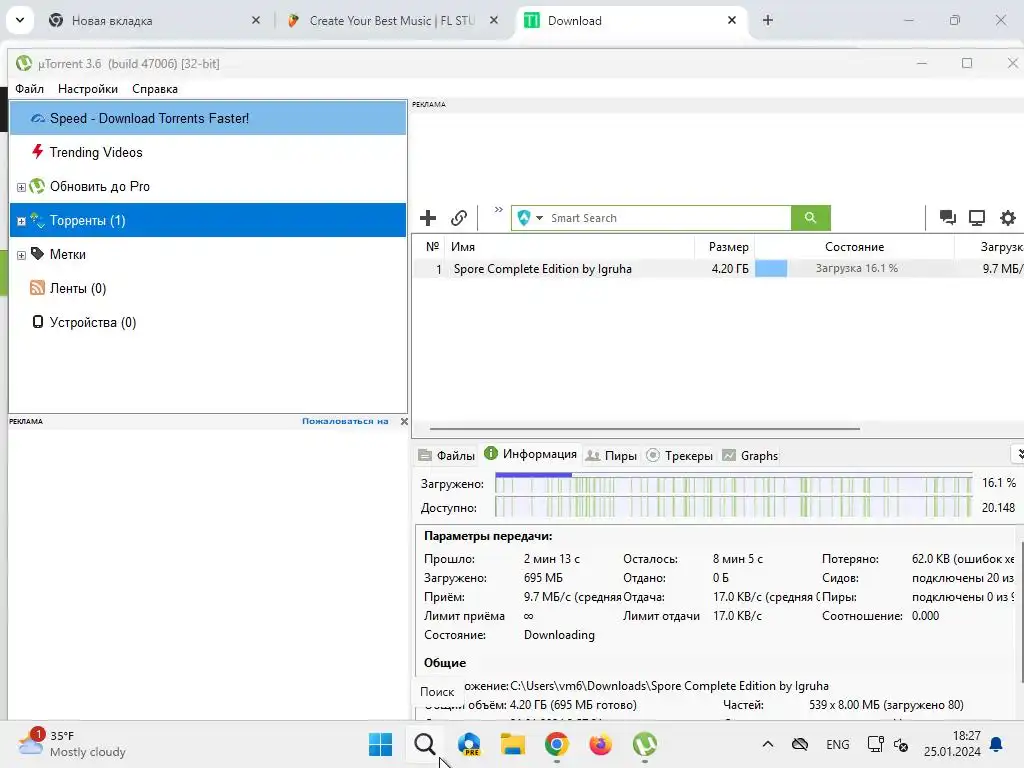Screen dimensions: 1024x768
Task: Switch to the Информация tab
Action: point(530,454)
